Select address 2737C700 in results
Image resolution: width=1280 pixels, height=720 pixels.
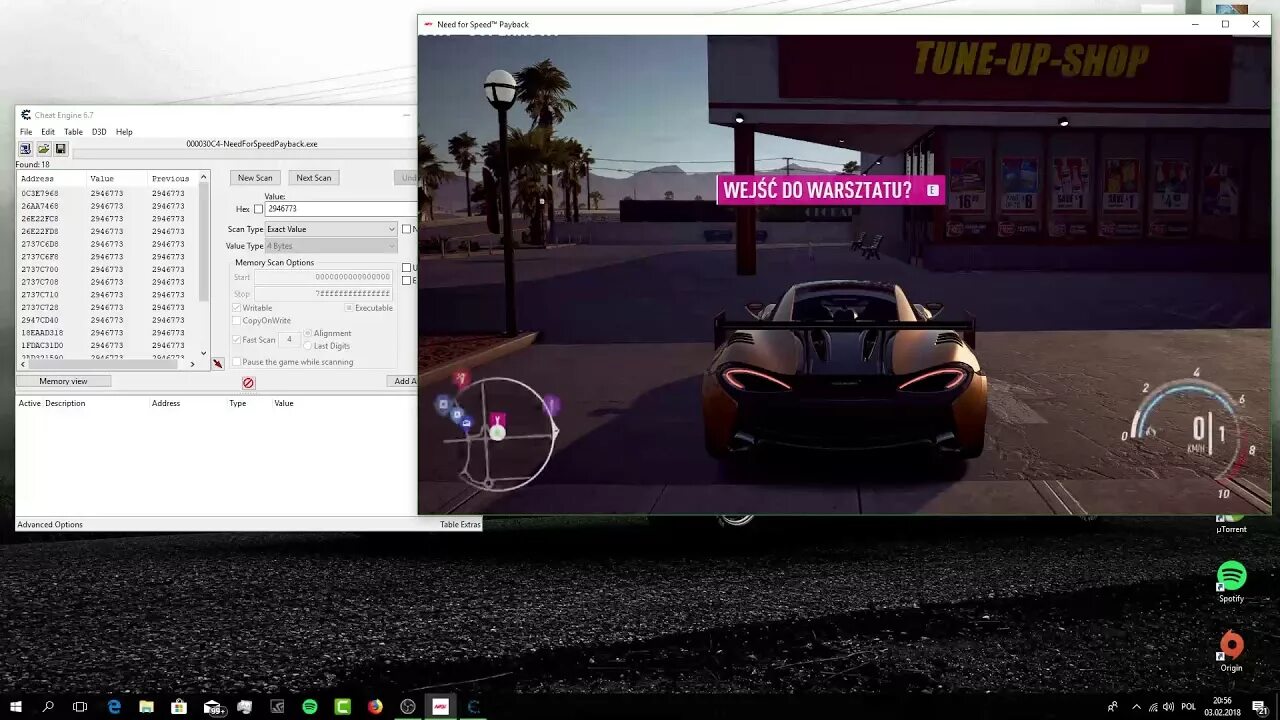[x=40, y=269]
